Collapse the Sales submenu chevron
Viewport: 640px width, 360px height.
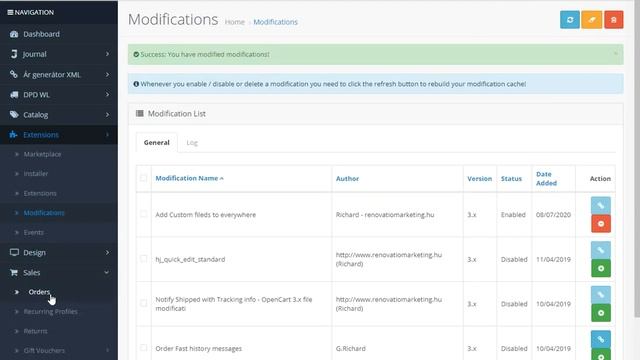coord(107,272)
